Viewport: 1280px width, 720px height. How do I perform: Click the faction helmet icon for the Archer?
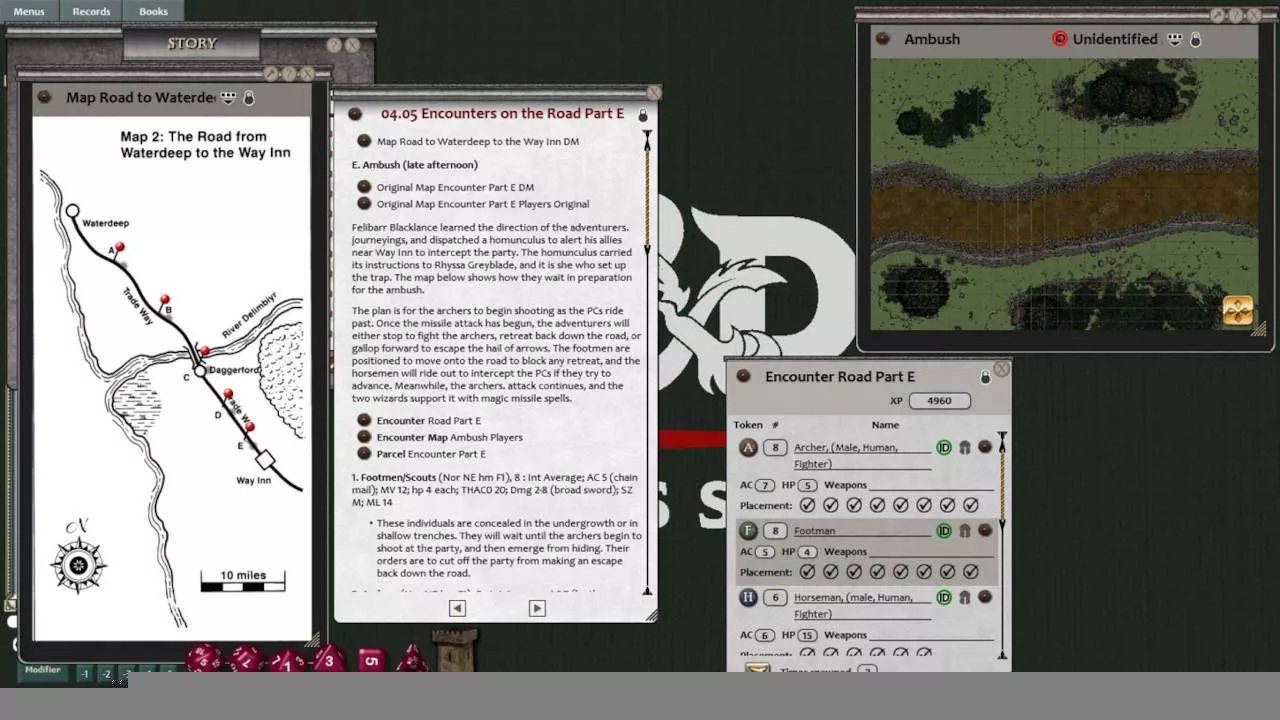965,447
